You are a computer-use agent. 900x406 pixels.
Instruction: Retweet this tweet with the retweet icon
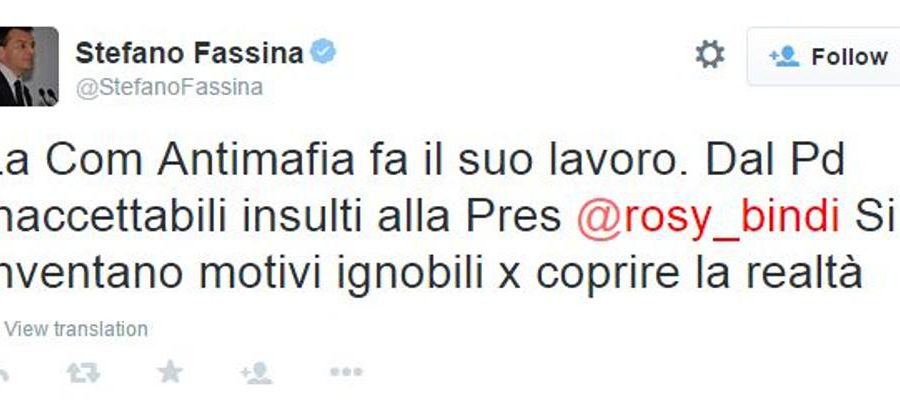coord(83,373)
